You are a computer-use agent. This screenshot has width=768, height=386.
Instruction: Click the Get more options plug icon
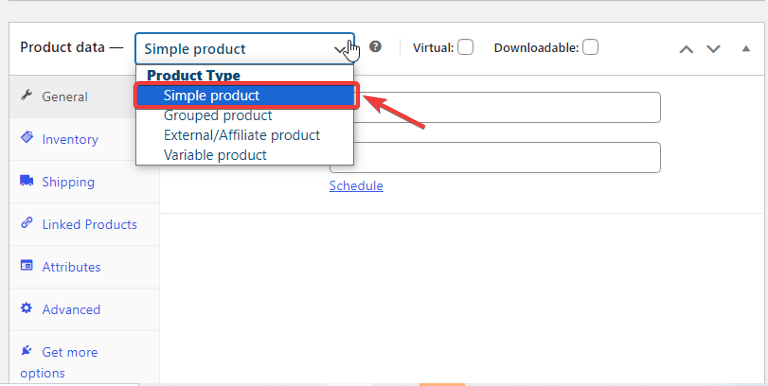tap(26, 351)
